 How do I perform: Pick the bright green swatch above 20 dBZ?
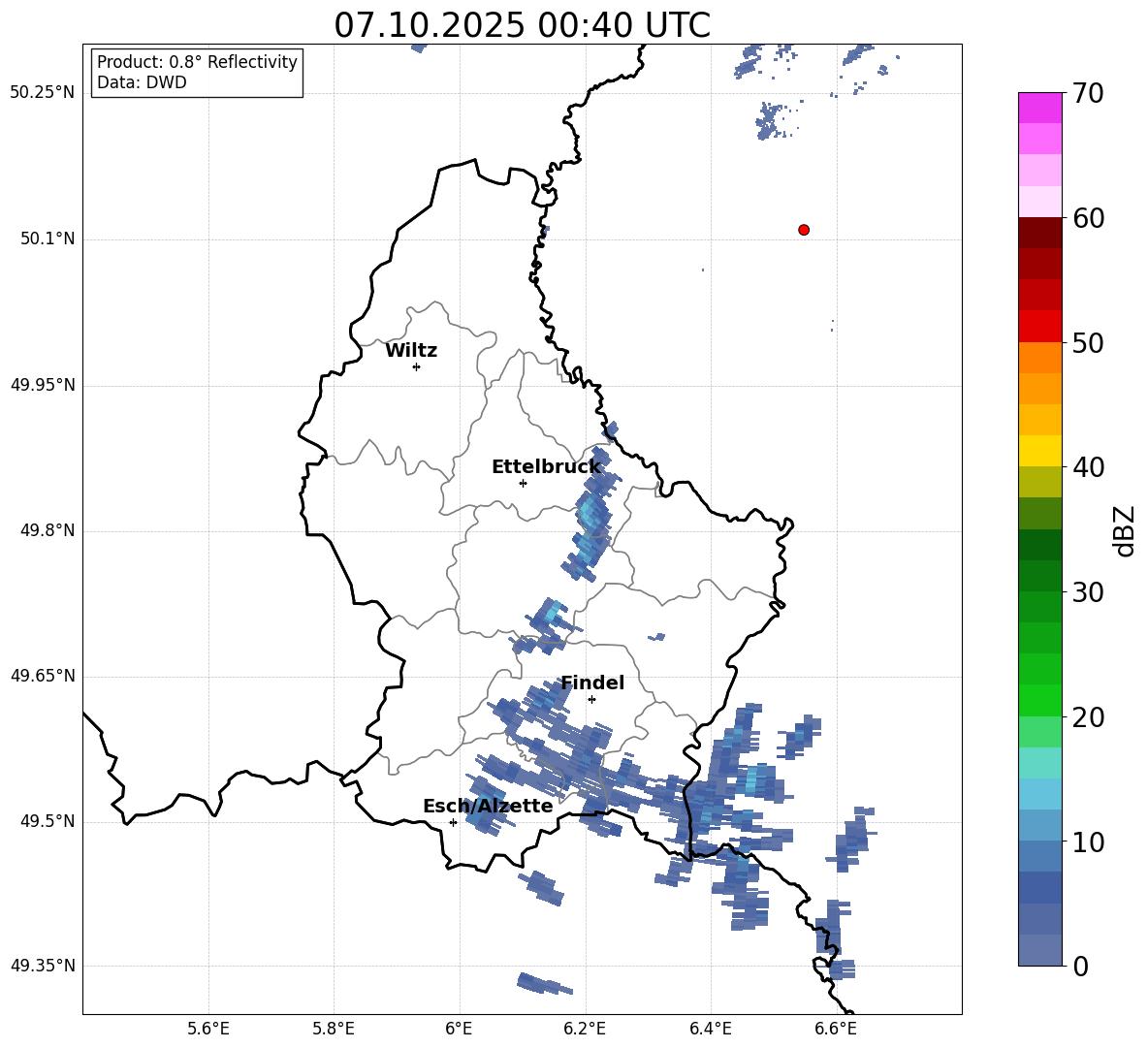pos(1039,701)
